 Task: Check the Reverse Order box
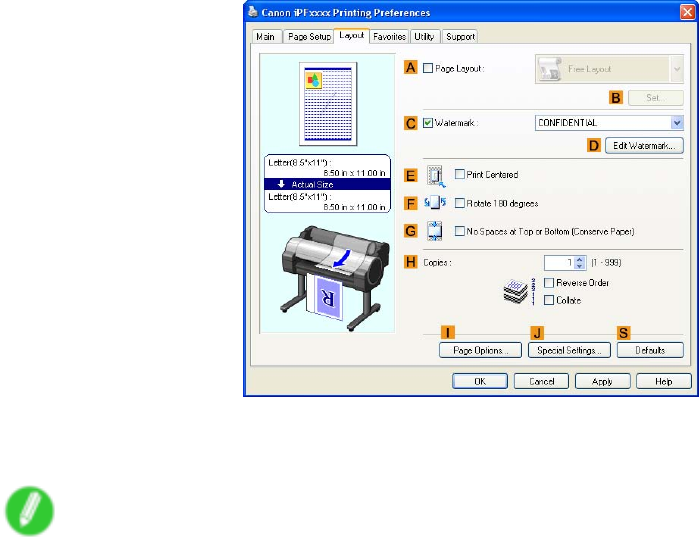tap(549, 283)
